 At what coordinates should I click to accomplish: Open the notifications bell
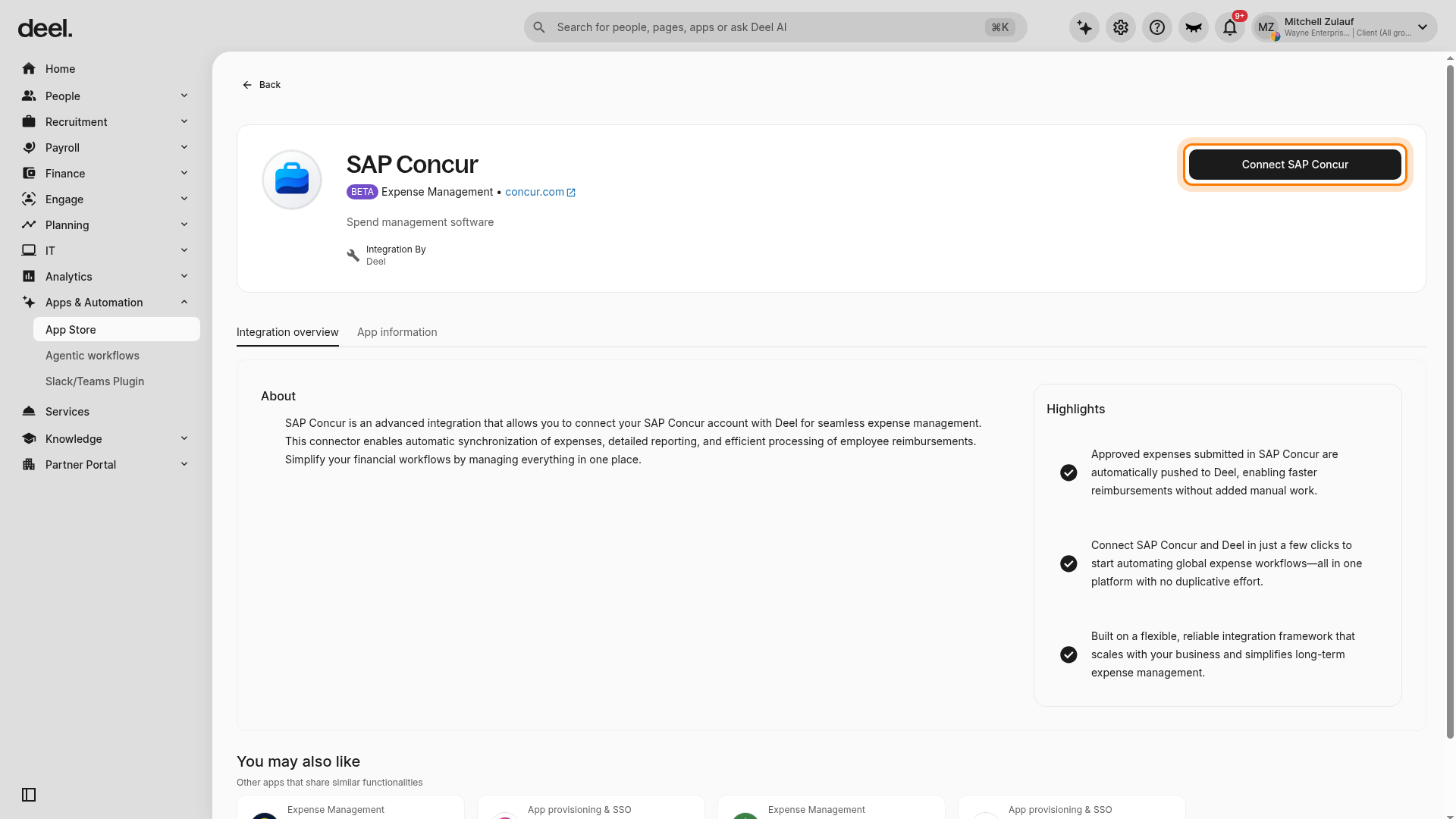pyautogui.click(x=1230, y=28)
